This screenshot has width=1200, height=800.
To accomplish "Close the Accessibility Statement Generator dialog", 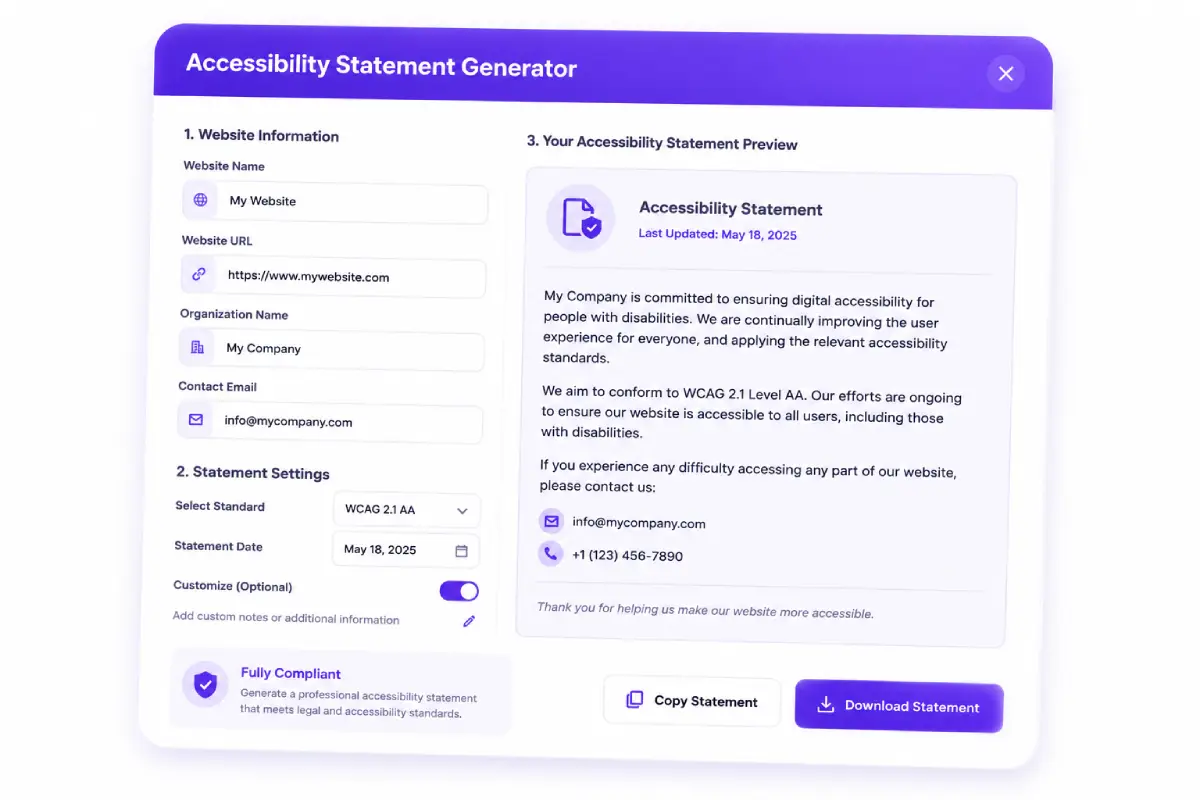I will coord(1006,73).
